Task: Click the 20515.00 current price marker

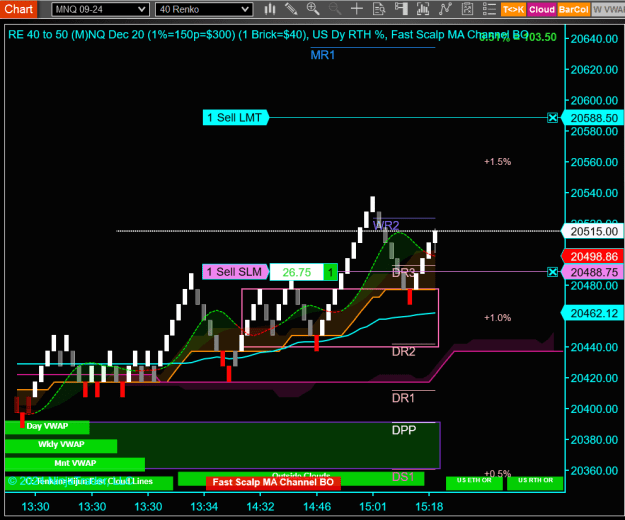Action: point(593,232)
